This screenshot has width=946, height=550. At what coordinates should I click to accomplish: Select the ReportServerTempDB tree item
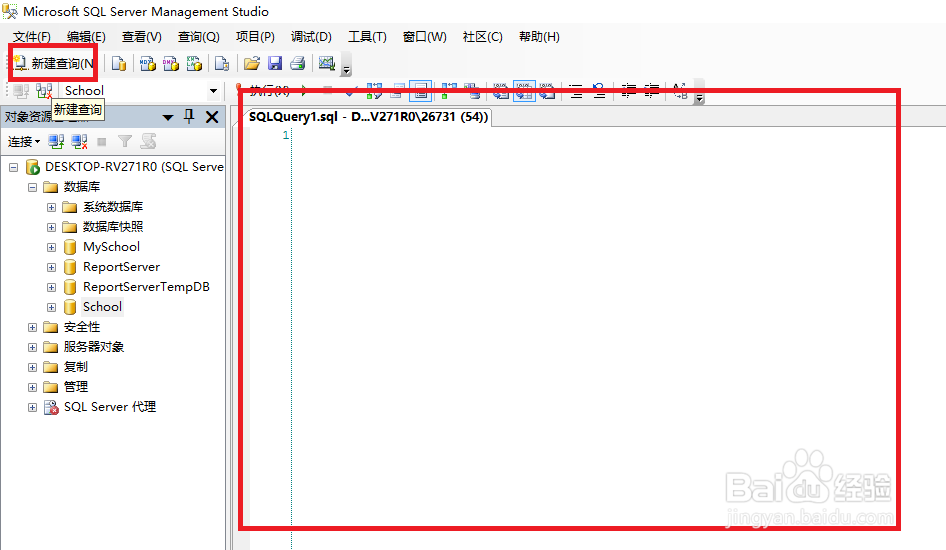146,287
